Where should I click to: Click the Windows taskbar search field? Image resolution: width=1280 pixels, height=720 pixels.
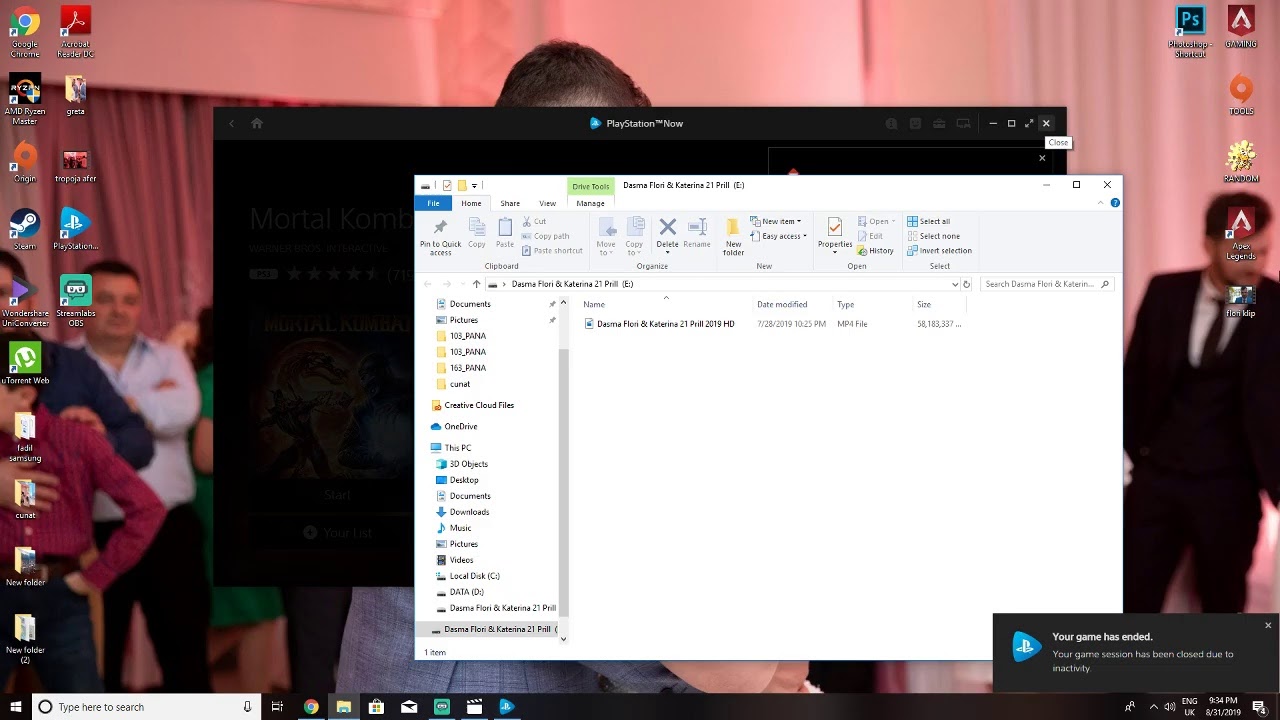[x=146, y=707]
